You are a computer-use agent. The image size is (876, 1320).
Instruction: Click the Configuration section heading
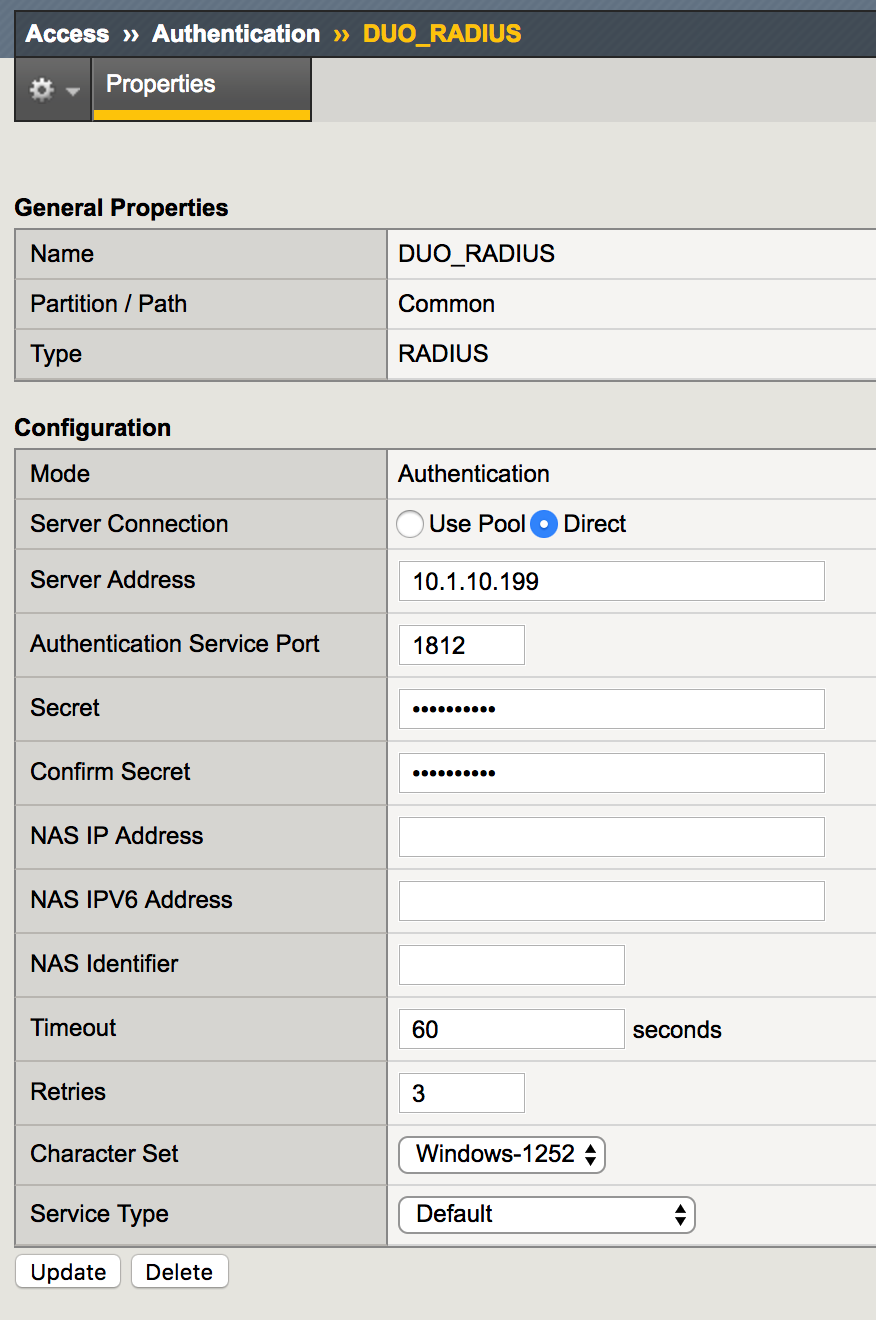tap(93, 428)
